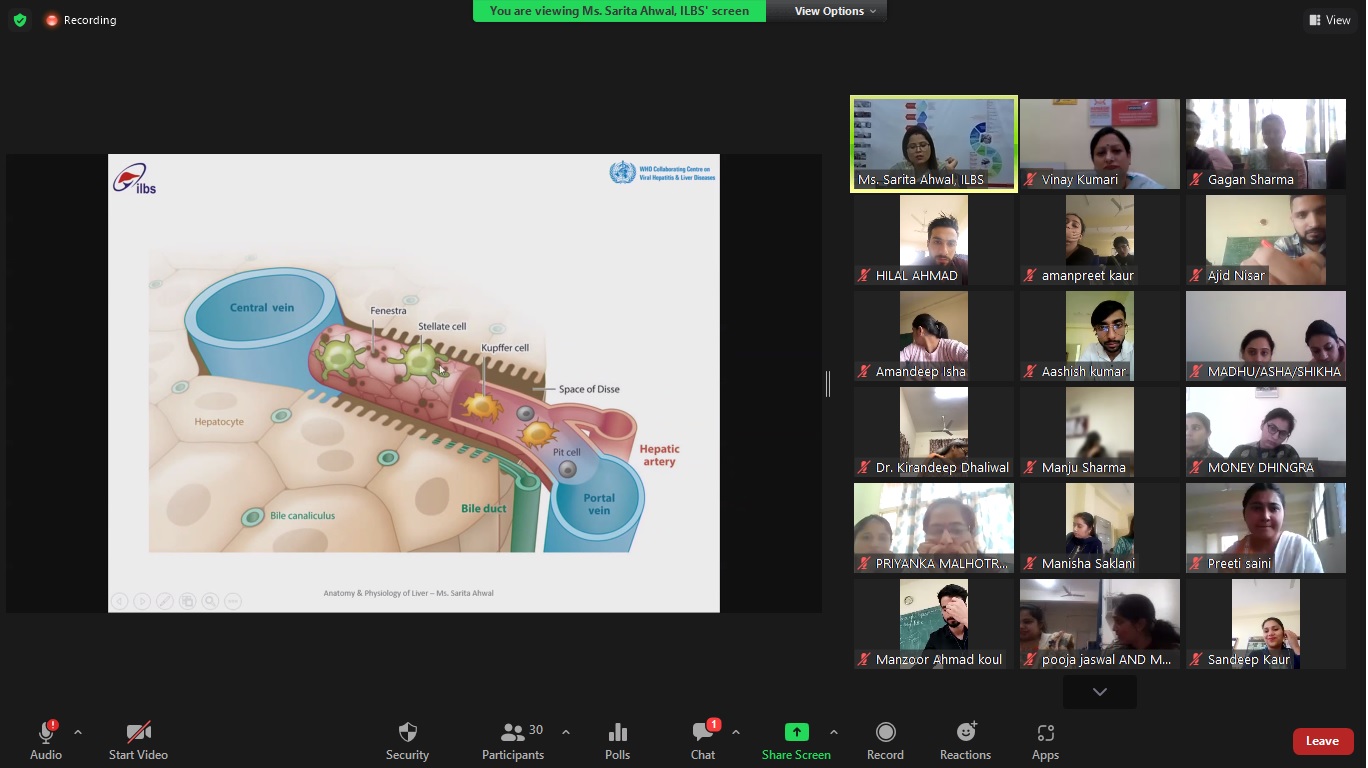
Task: Click the 'Hepatic artery' label
Action: click(660, 455)
